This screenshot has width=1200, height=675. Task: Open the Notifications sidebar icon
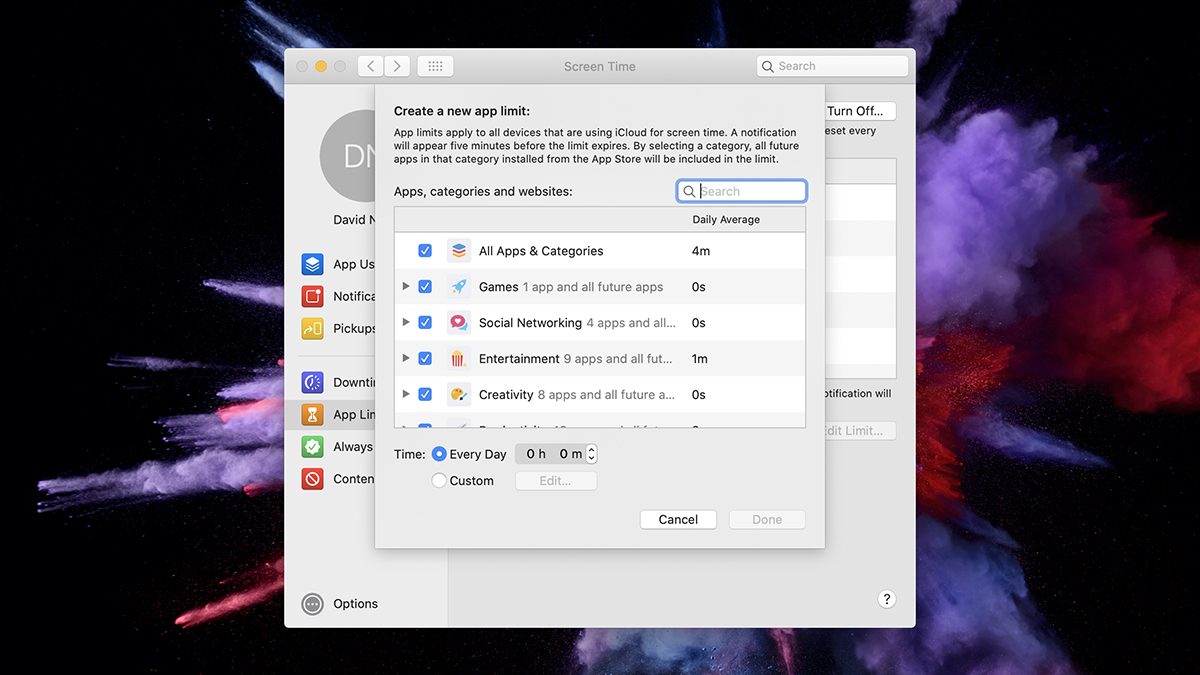pyautogui.click(x=313, y=296)
